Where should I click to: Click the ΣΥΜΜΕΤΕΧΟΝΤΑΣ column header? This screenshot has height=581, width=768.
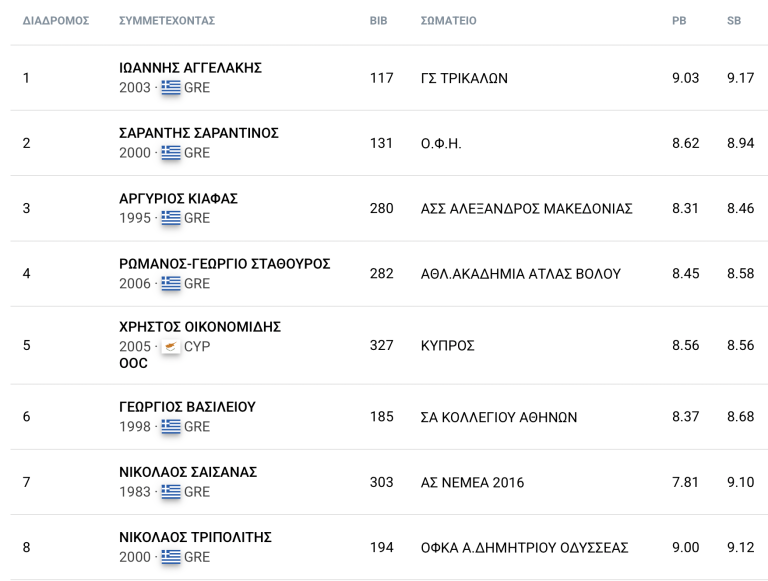pyautogui.click(x=167, y=21)
